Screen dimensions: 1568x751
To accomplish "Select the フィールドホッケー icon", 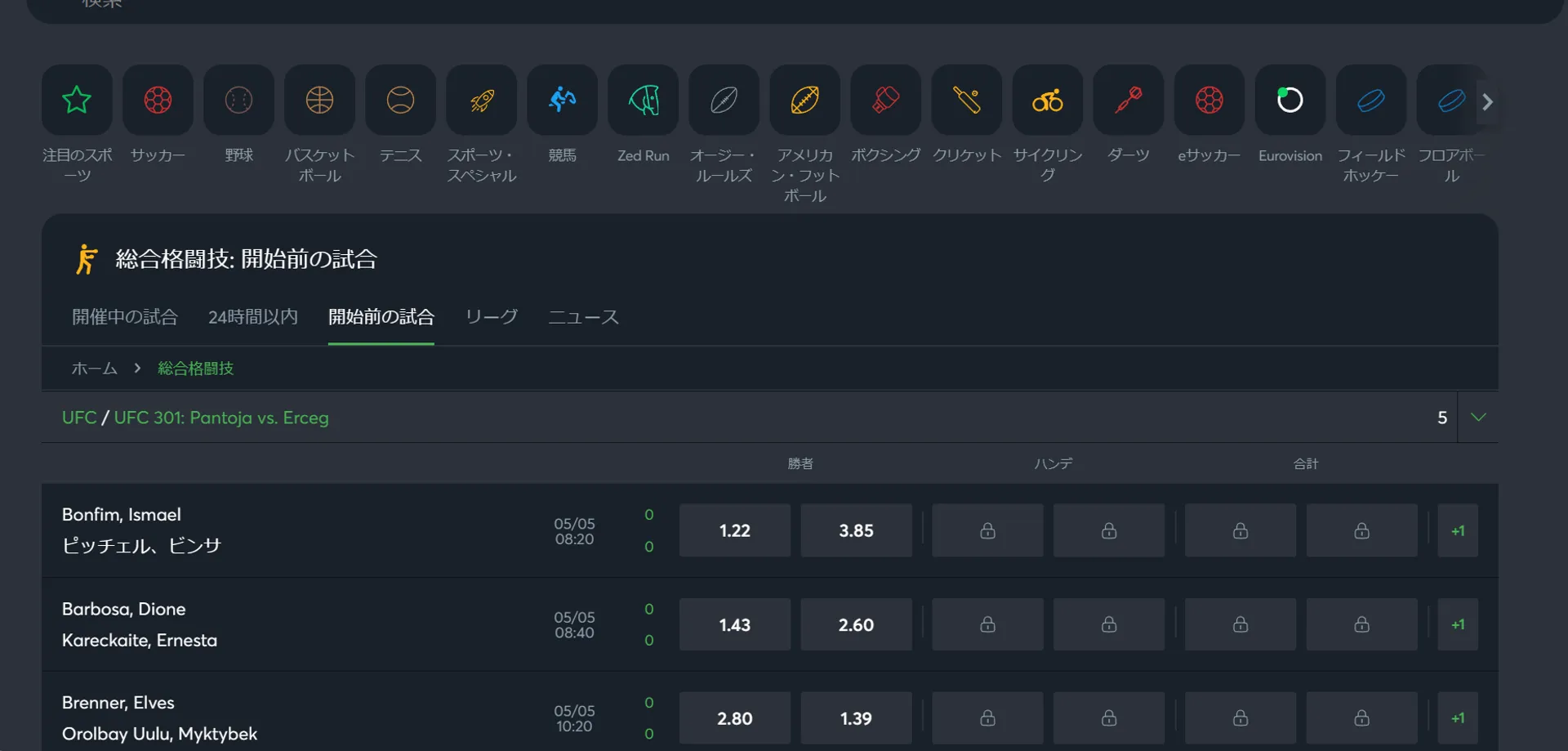I will (1370, 100).
